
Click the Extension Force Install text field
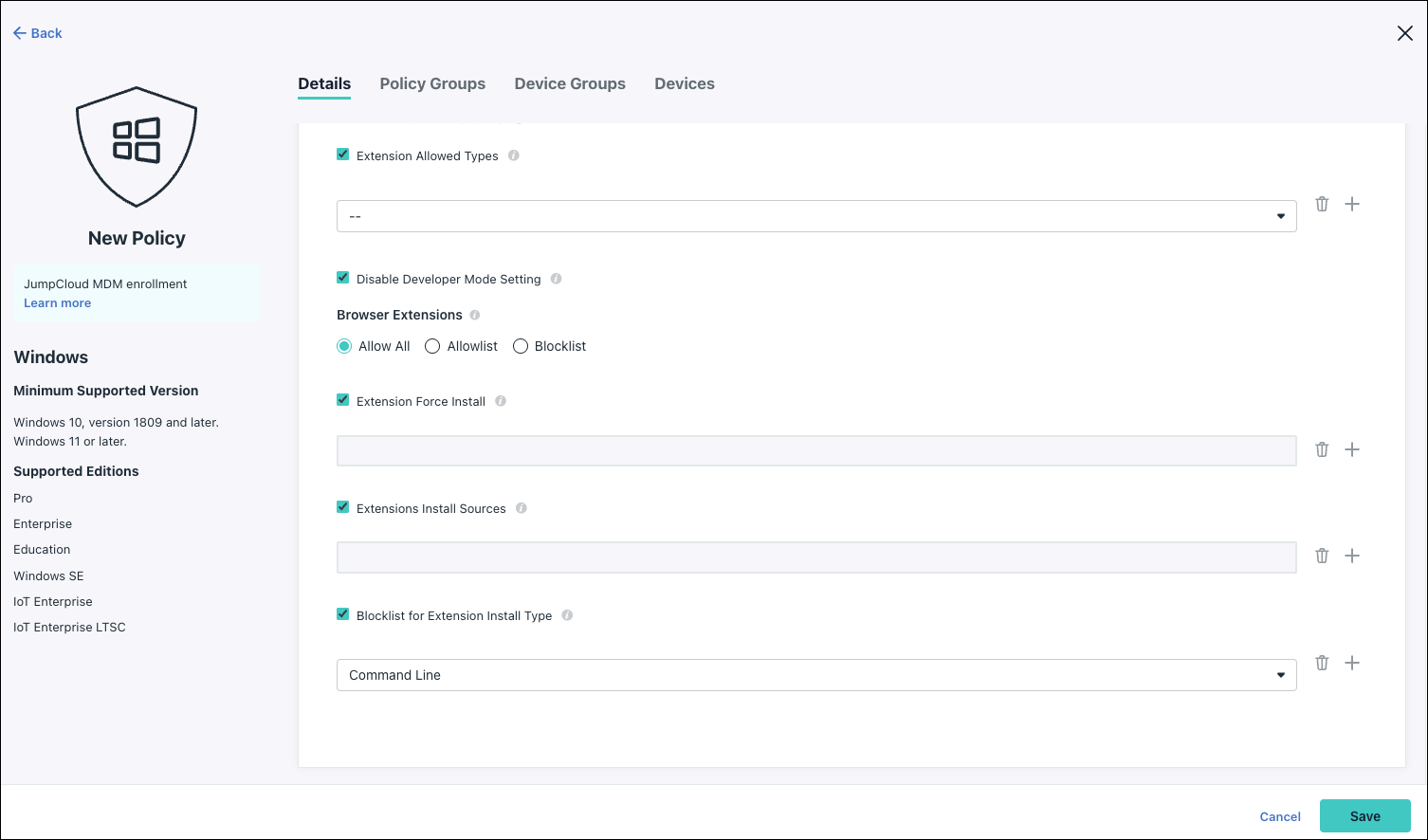pyautogui.click(x=815, y=450)
